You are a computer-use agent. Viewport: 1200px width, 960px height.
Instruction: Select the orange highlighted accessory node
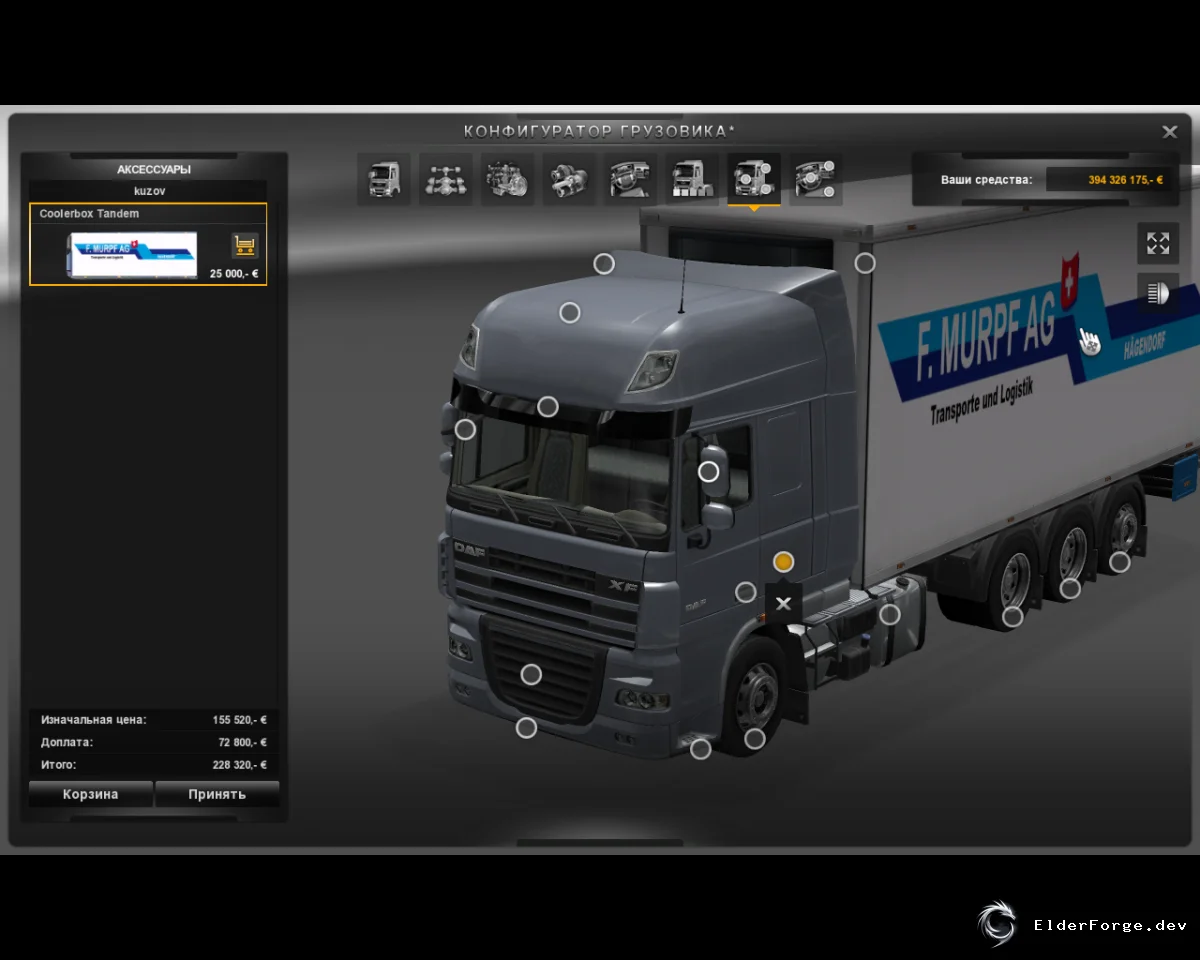[784, 562]
